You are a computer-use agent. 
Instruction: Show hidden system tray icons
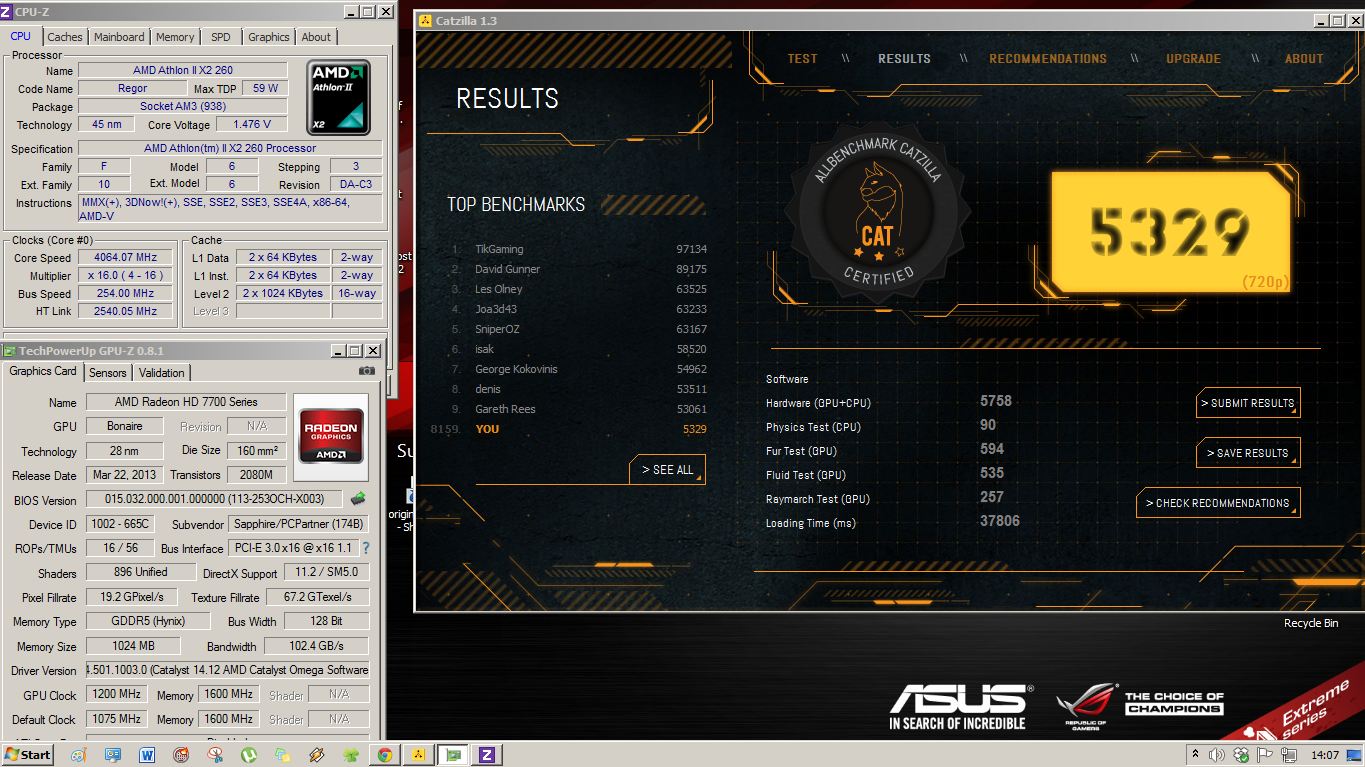(x=1196, y=754)
